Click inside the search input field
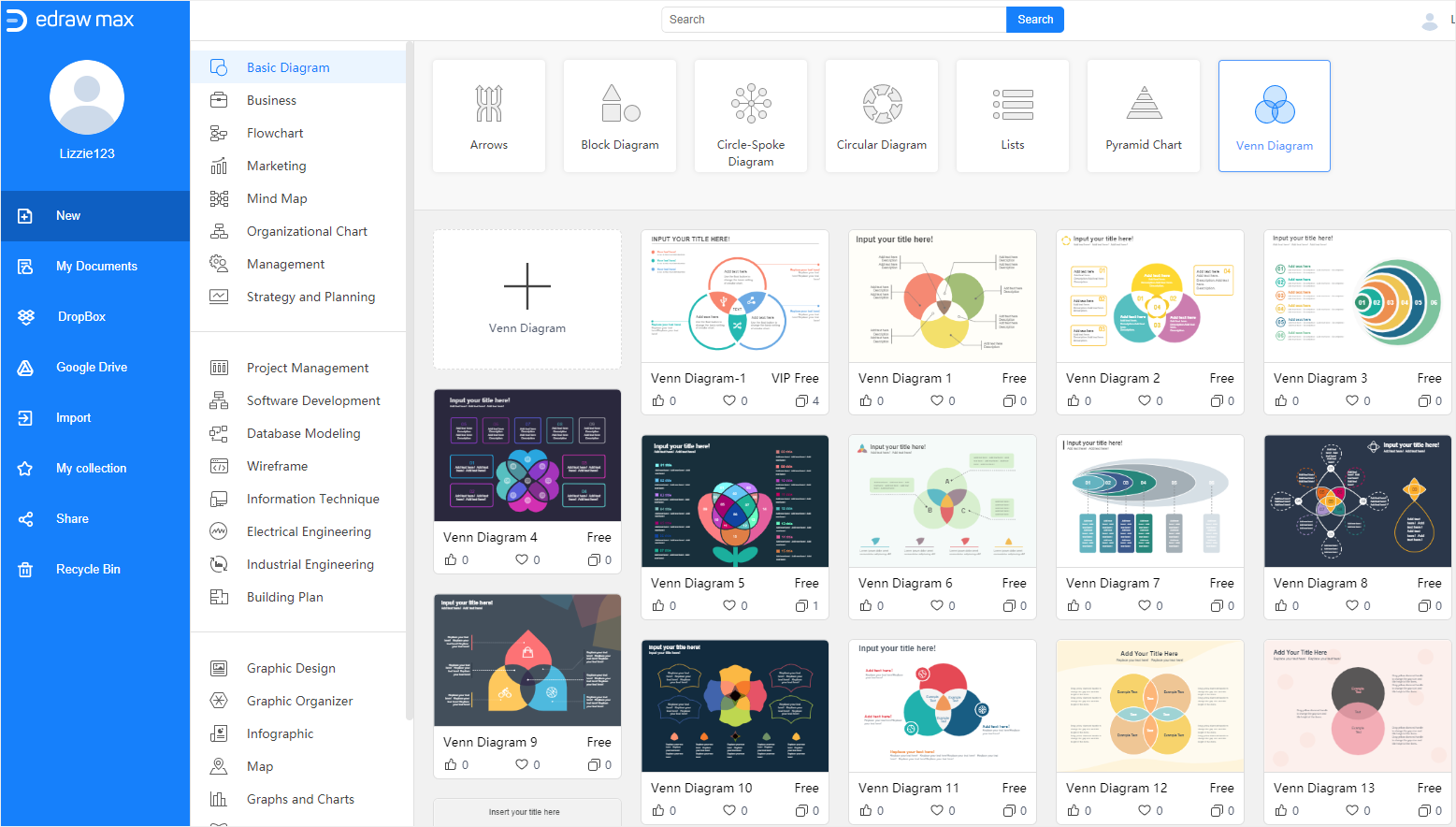The height and width of the screenshot is (827, 1456). click(832, 19)
